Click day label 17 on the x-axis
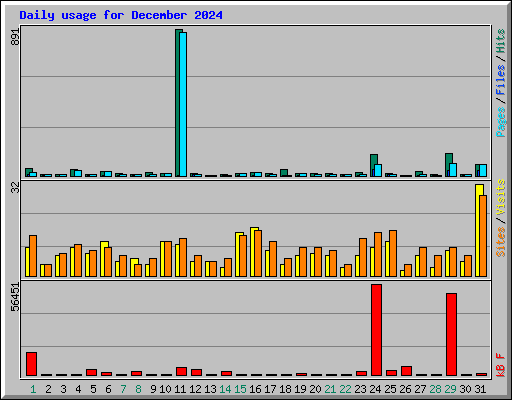The width and height of the screenshot is (512, 400). click(x=270, y=389)
